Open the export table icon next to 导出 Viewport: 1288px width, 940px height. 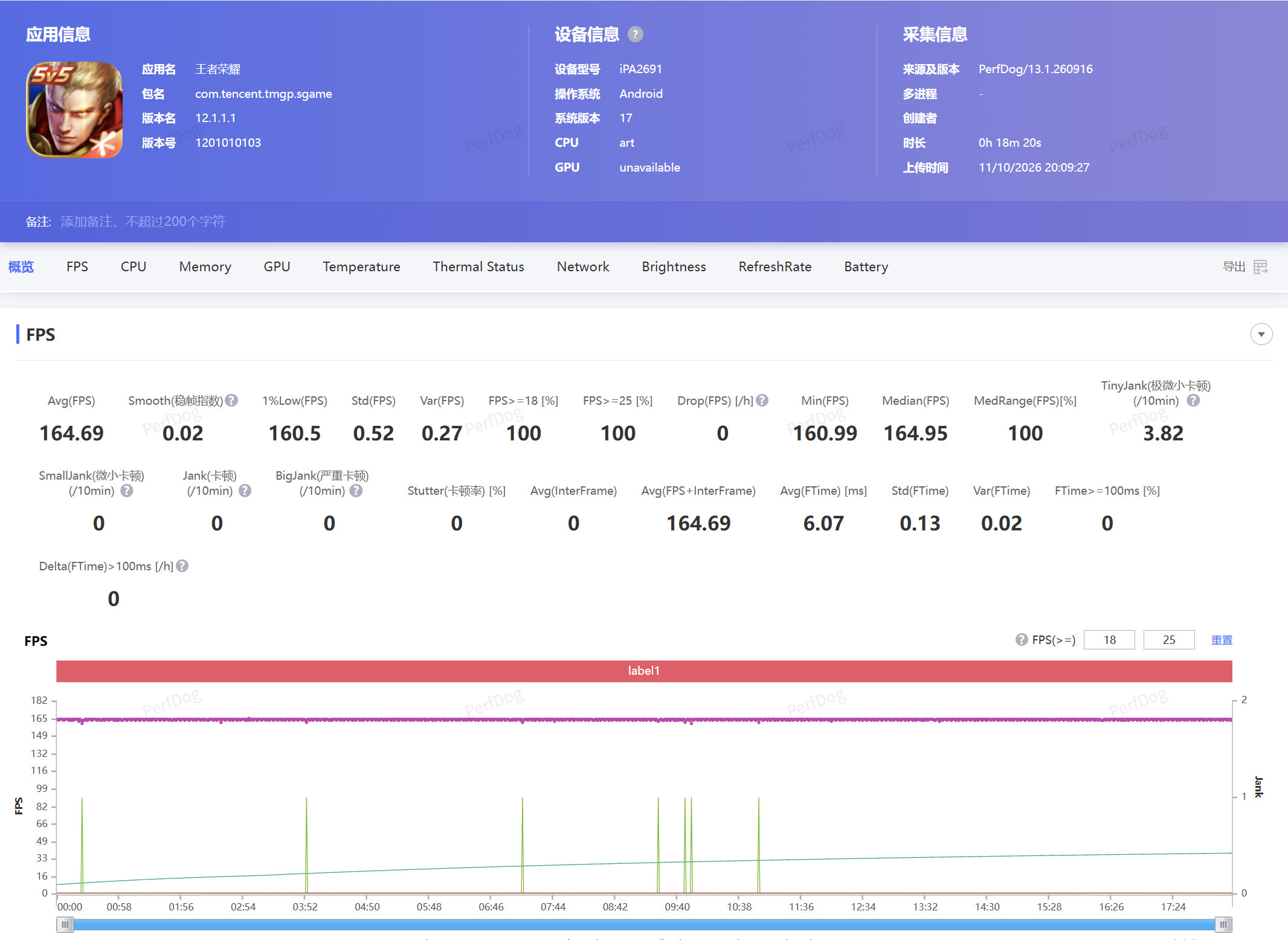coord(1261,267)
